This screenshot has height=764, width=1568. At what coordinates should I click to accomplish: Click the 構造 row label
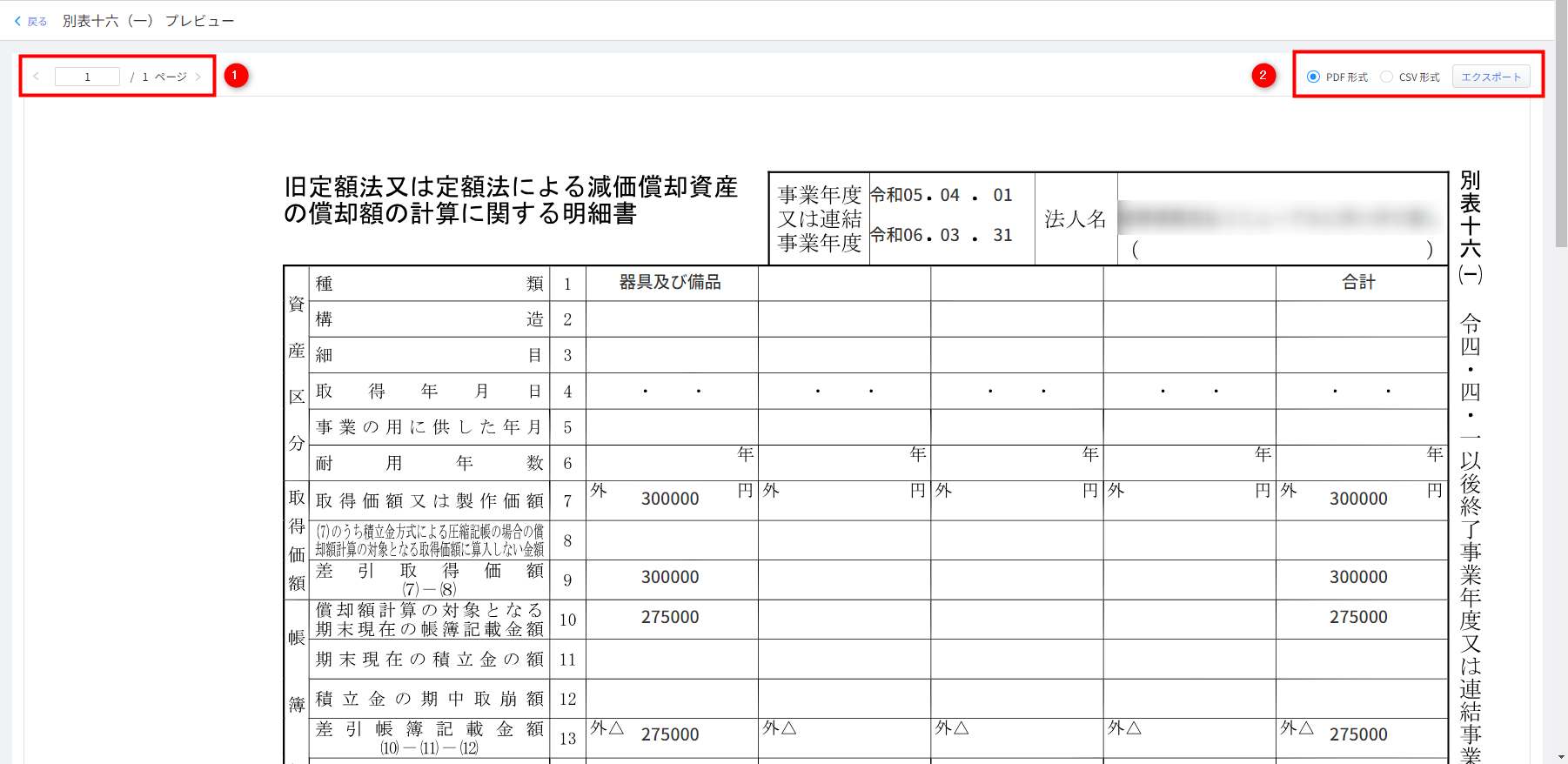pyautogui.click(x=430, y=319)
